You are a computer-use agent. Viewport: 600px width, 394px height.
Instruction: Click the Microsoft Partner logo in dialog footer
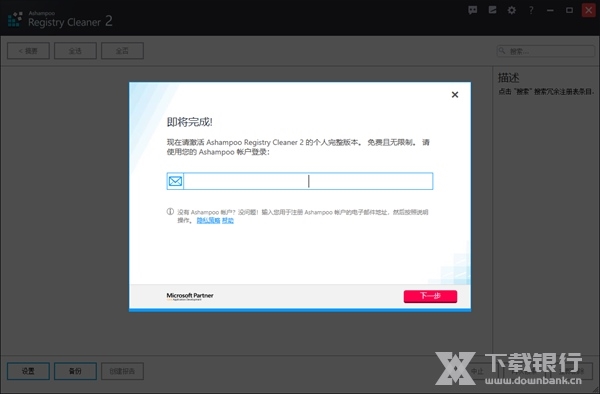pos(190,296)
